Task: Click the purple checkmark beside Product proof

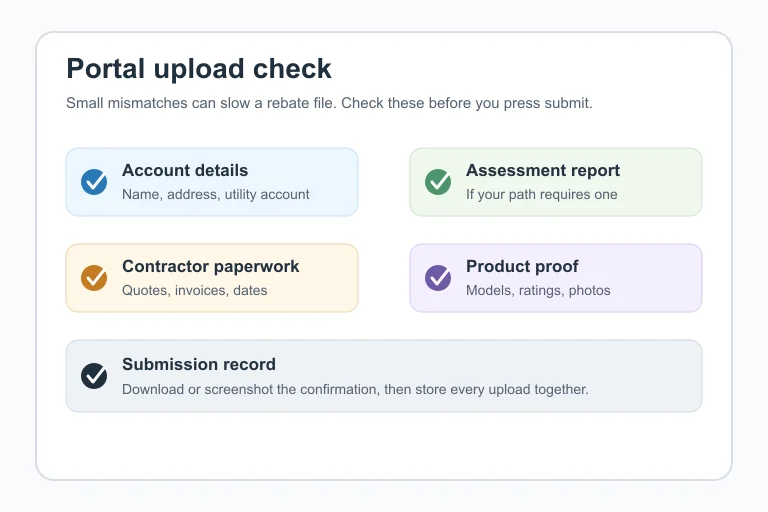Action: click(x=438, y=278)
